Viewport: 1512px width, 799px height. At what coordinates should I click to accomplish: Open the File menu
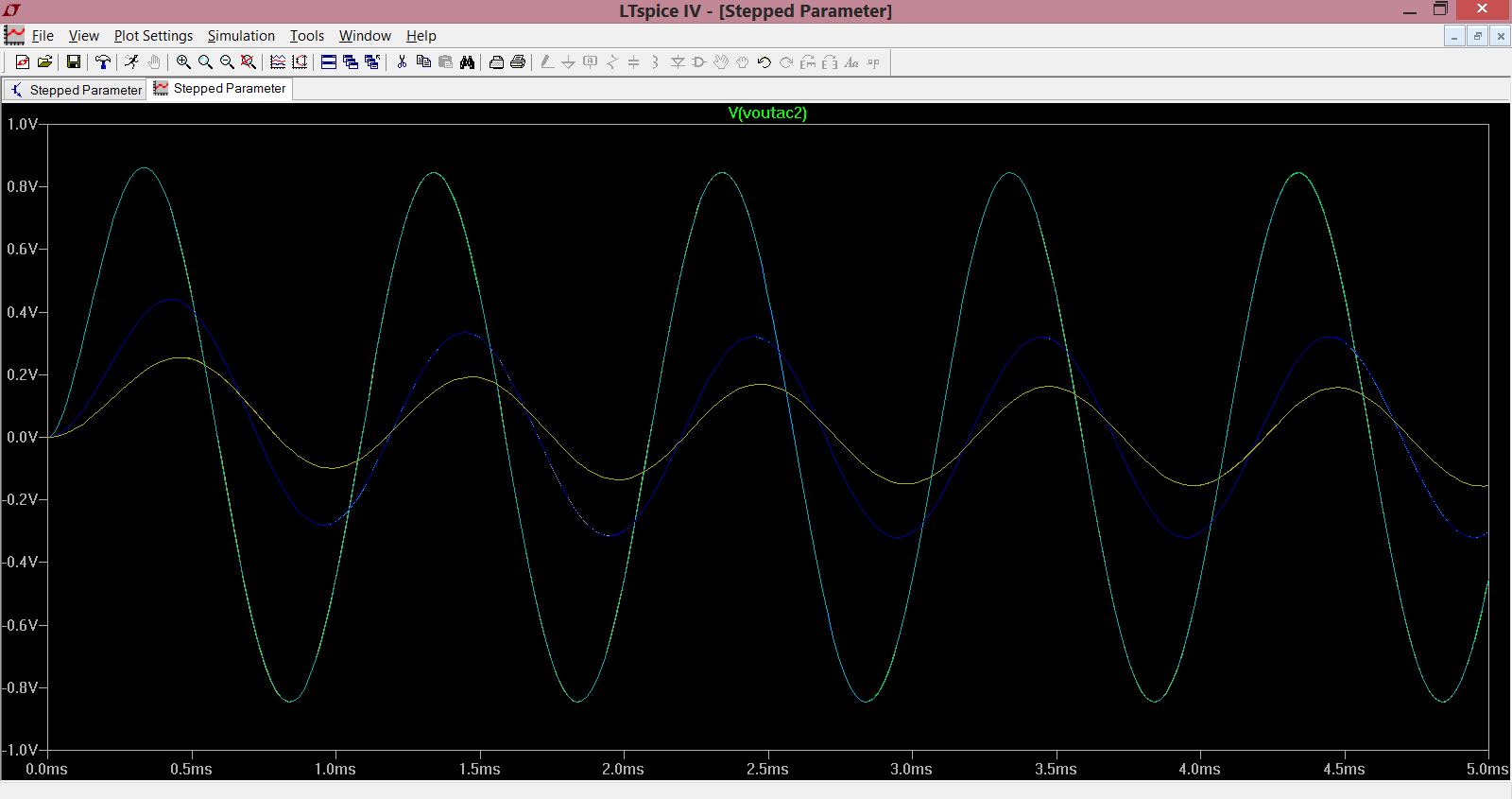coord(43,36)
